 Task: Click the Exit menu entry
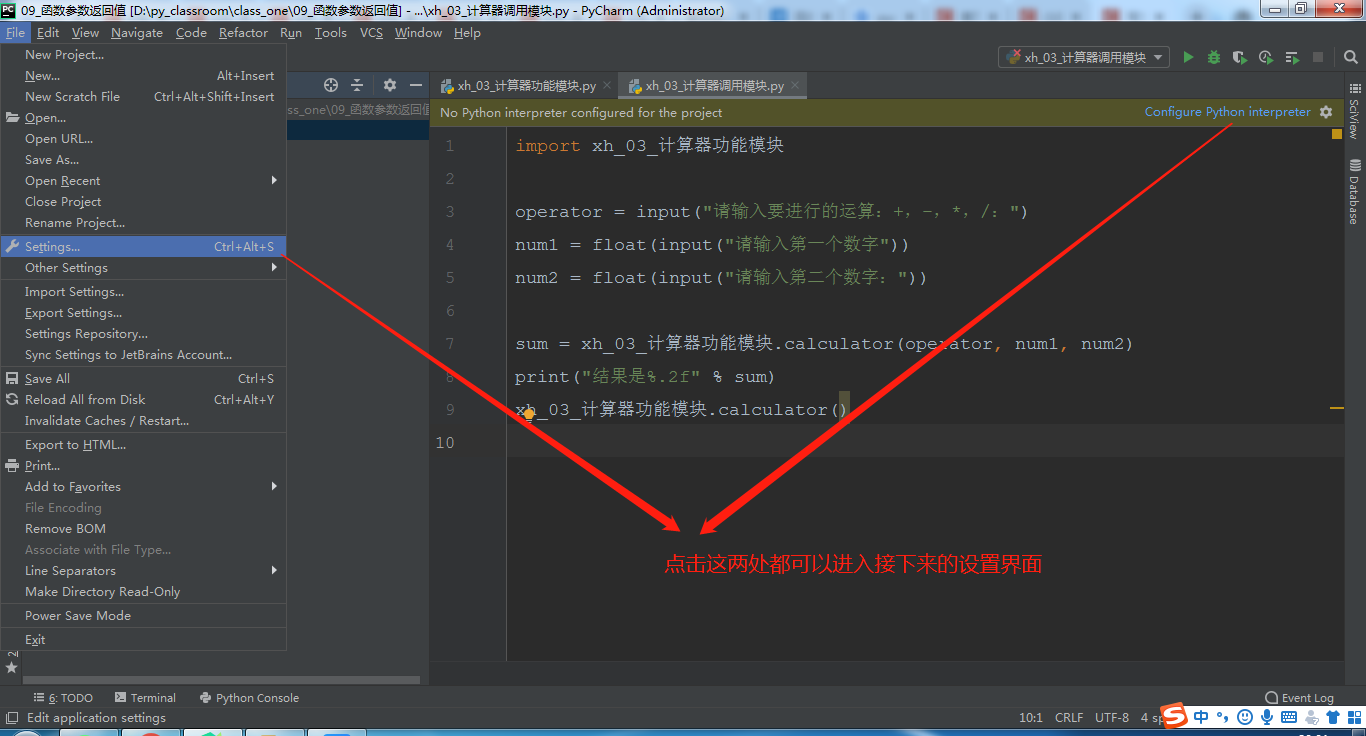[143, 640]
